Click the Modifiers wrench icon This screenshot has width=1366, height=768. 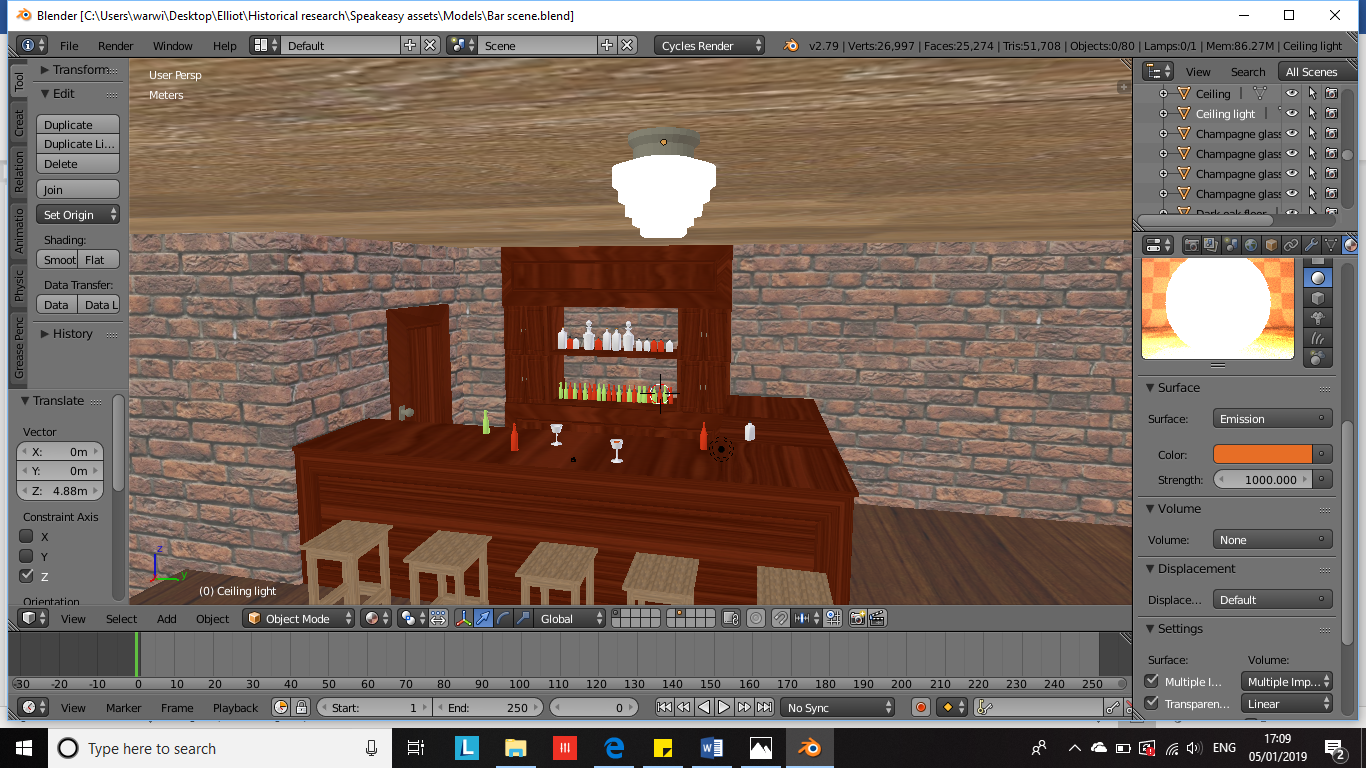(x=1311, y=245)
